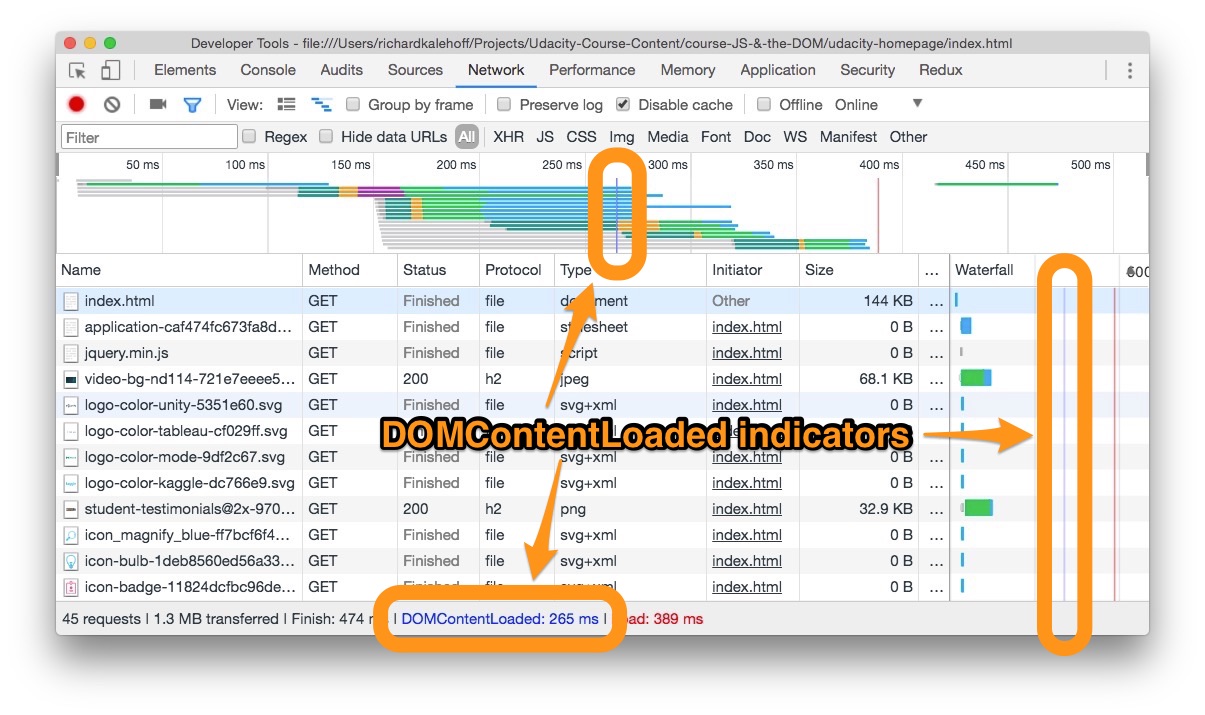1205x715 pixels.
Task: Open the DevTools three-dot menu
Action: (1129, 70)
